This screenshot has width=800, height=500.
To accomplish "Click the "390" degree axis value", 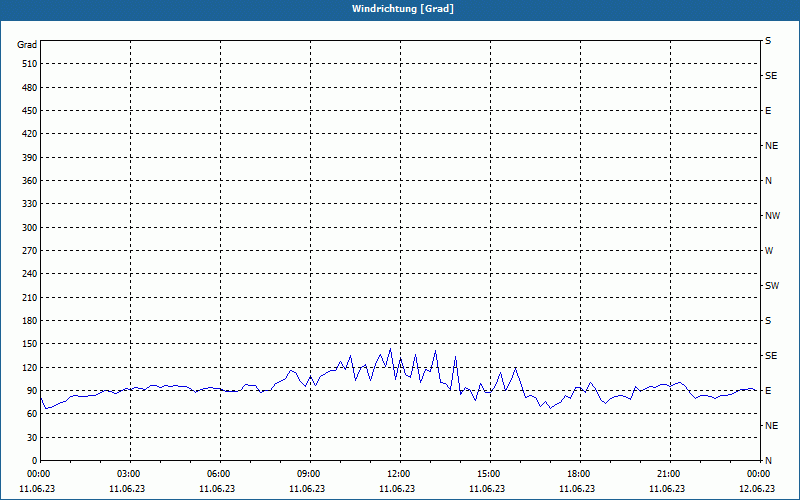I will pyautogui.click(x=30, y=157).
